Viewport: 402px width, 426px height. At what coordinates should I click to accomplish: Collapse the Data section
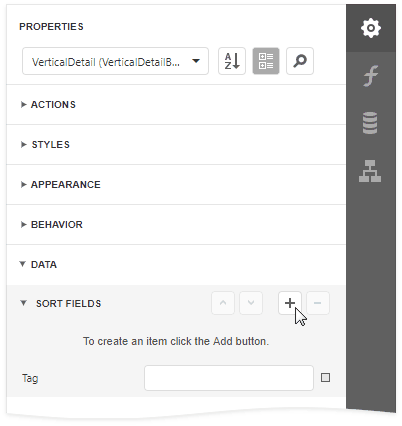(x=176, y=265)
